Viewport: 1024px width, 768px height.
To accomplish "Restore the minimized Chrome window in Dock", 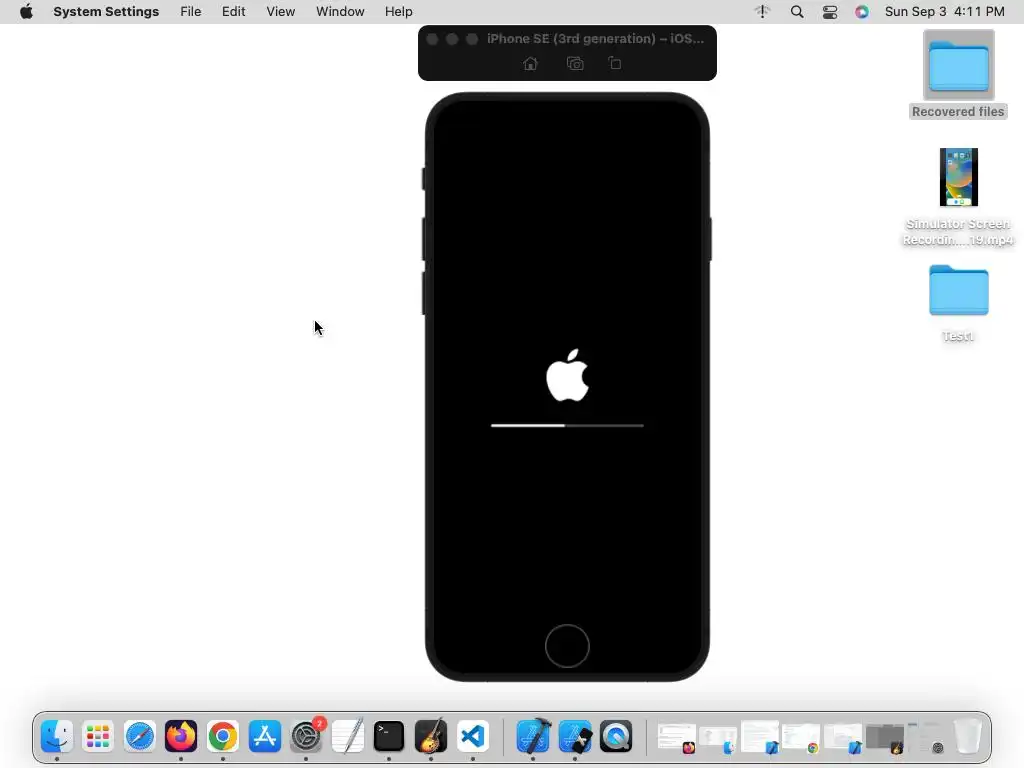I will [x=801, y=738].
